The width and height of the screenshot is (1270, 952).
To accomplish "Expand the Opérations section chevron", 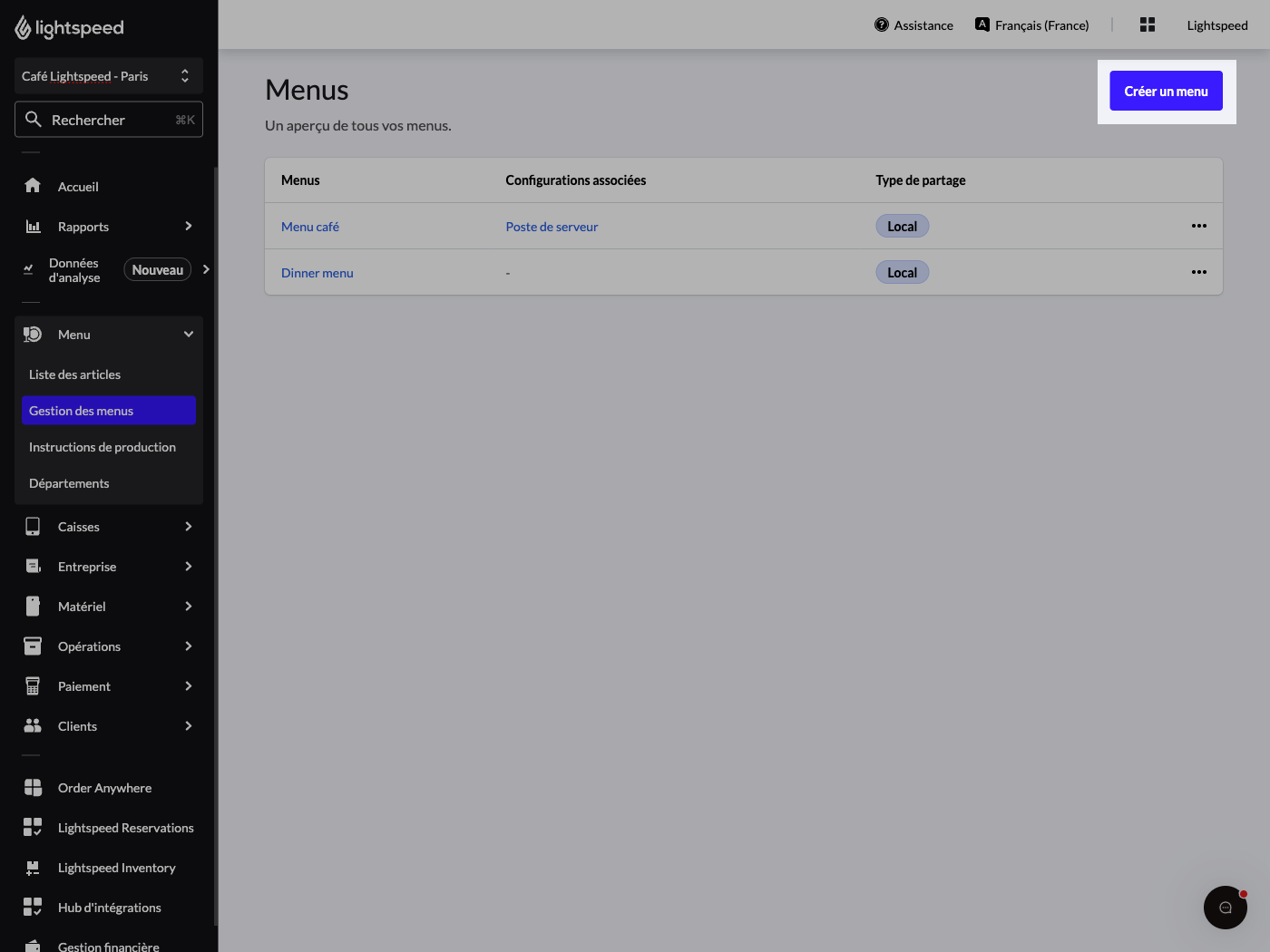I will click(189, 646).
